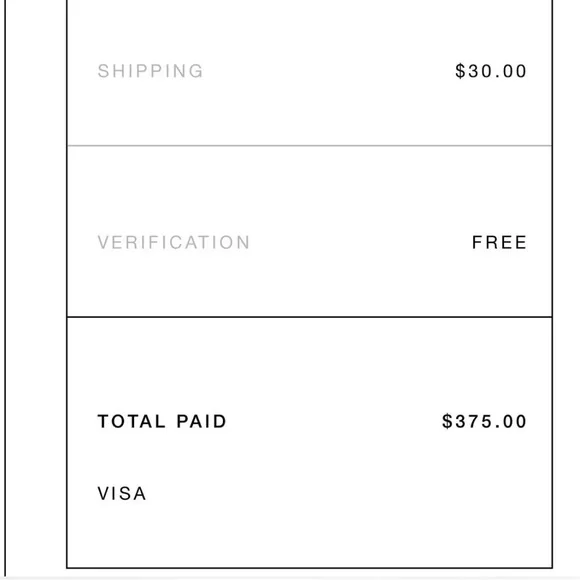The image size is (580, 580).
Task: Click the VERIFICATION label
Action: (173, 242)
